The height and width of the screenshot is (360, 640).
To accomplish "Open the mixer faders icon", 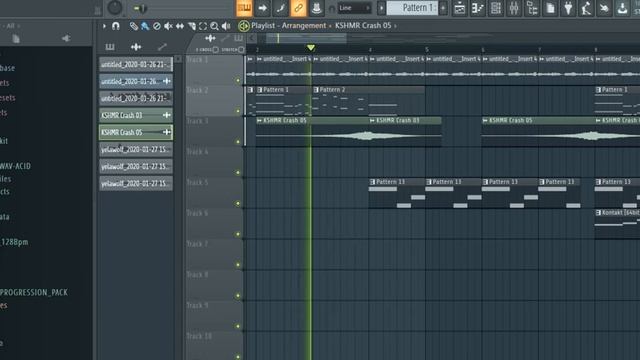I will pyautogui.click(x=514, y=8).
